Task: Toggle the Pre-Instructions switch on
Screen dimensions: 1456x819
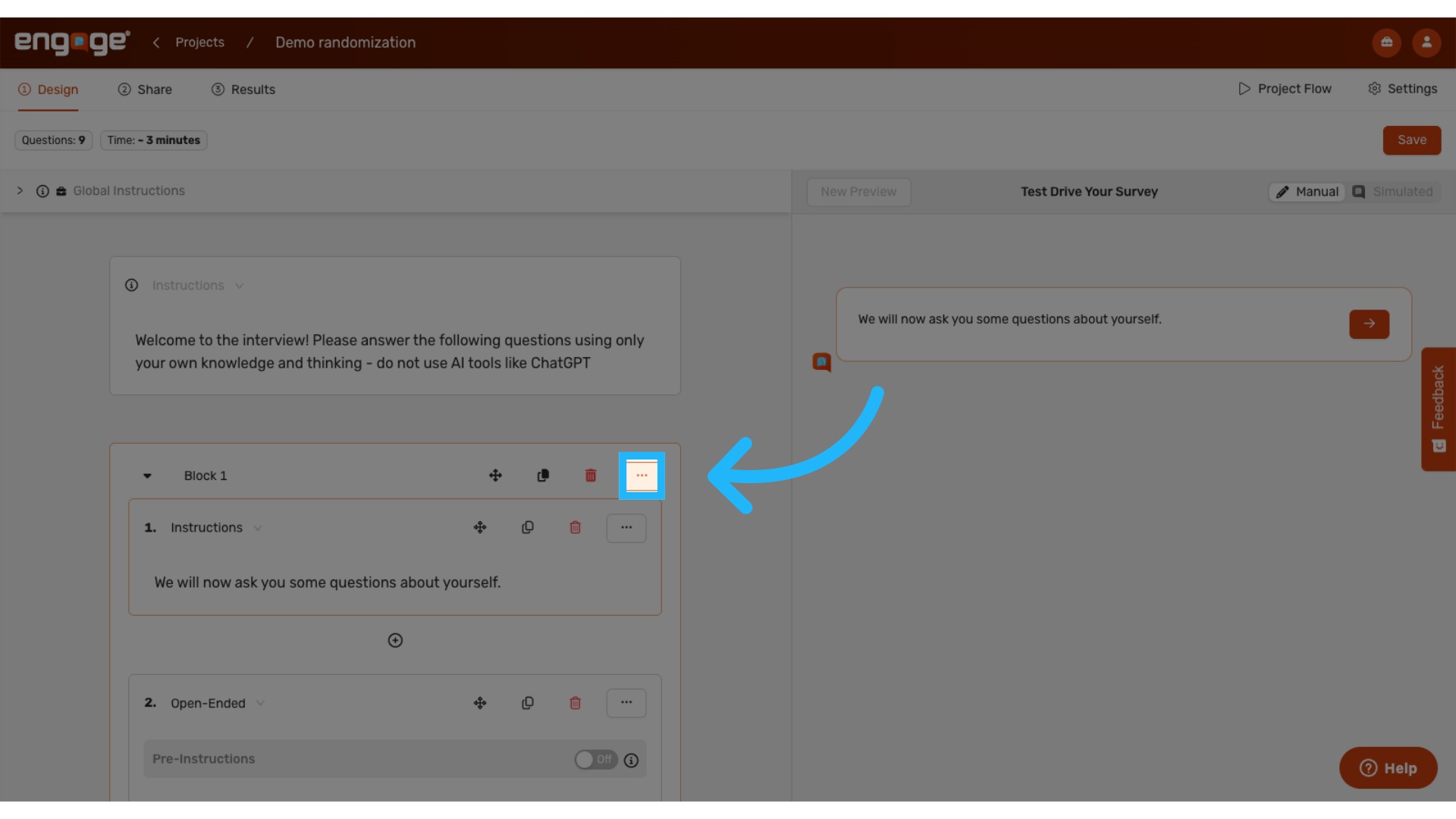Action: click(x=596, y=760)
